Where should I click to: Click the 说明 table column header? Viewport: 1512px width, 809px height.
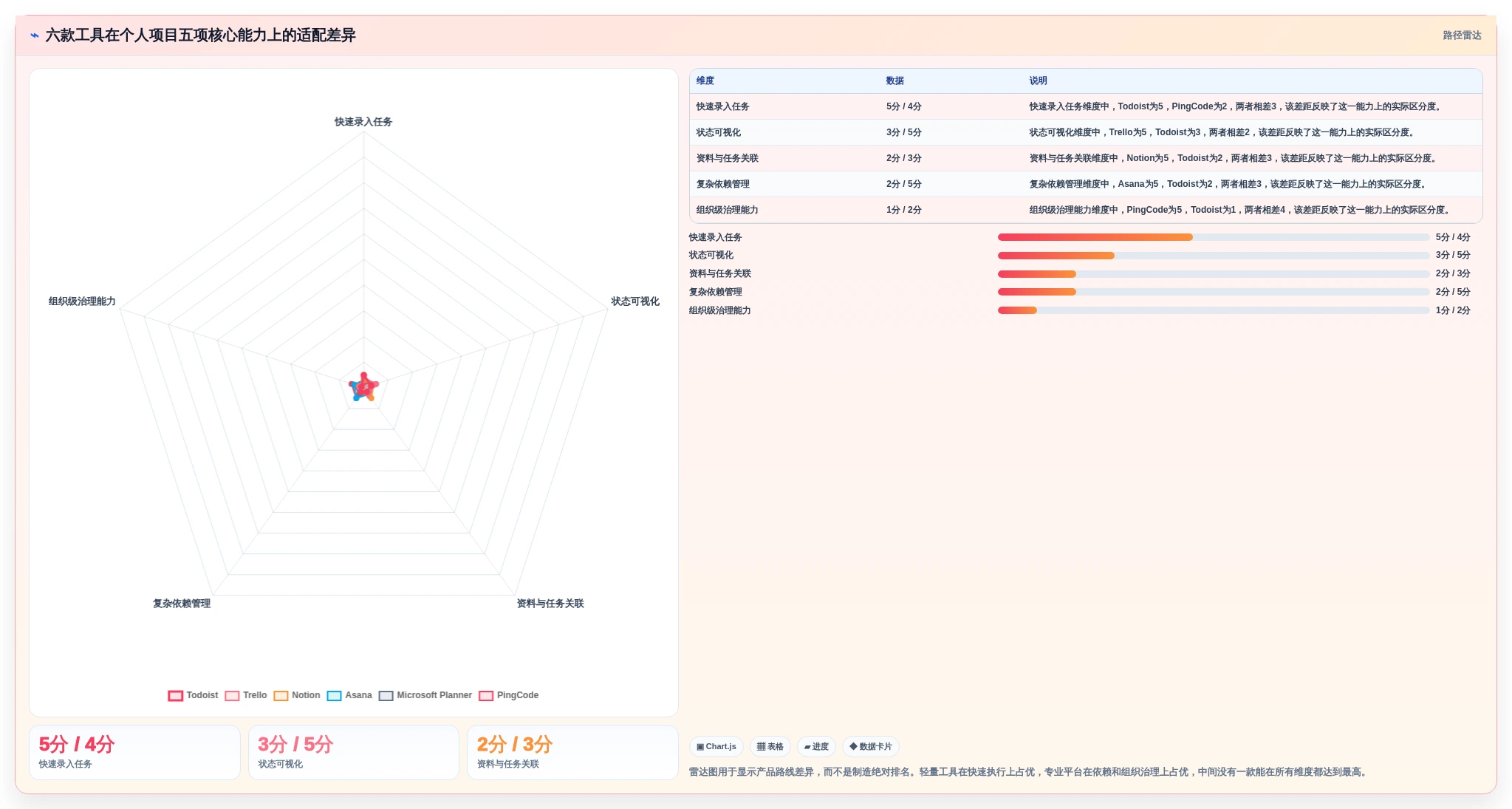coord(1039,81)
